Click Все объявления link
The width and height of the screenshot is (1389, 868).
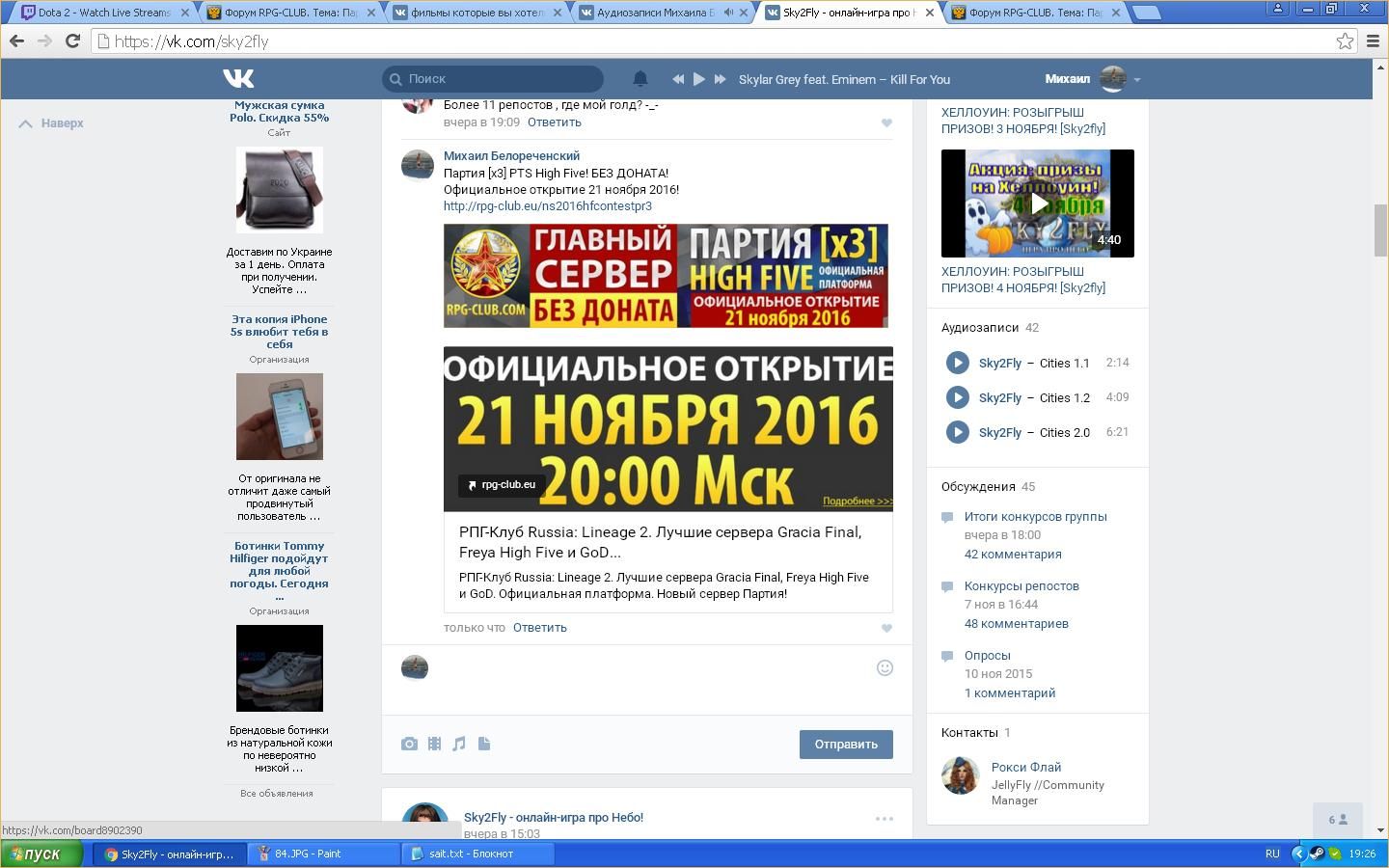coord(277,794)
